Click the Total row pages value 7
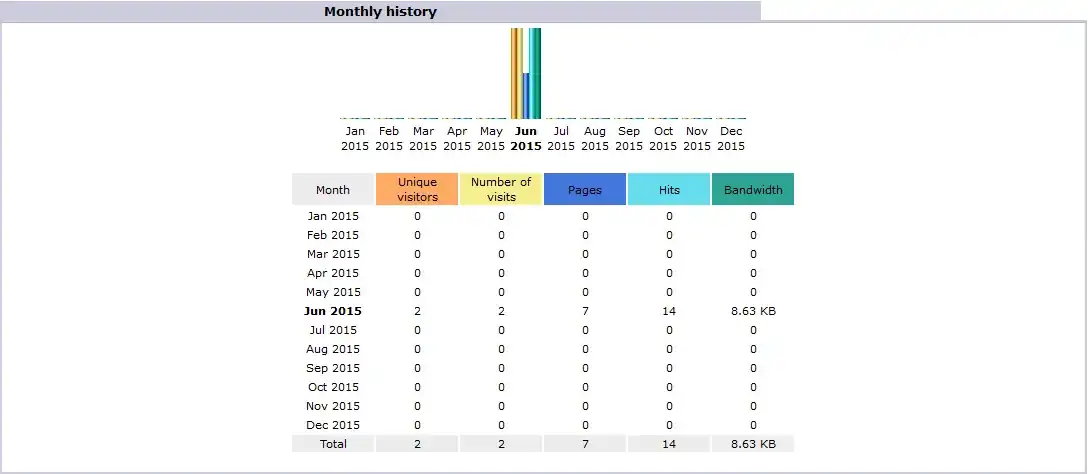The width and height of the screenshot is (1088, 474). click(x=585, y=443)
